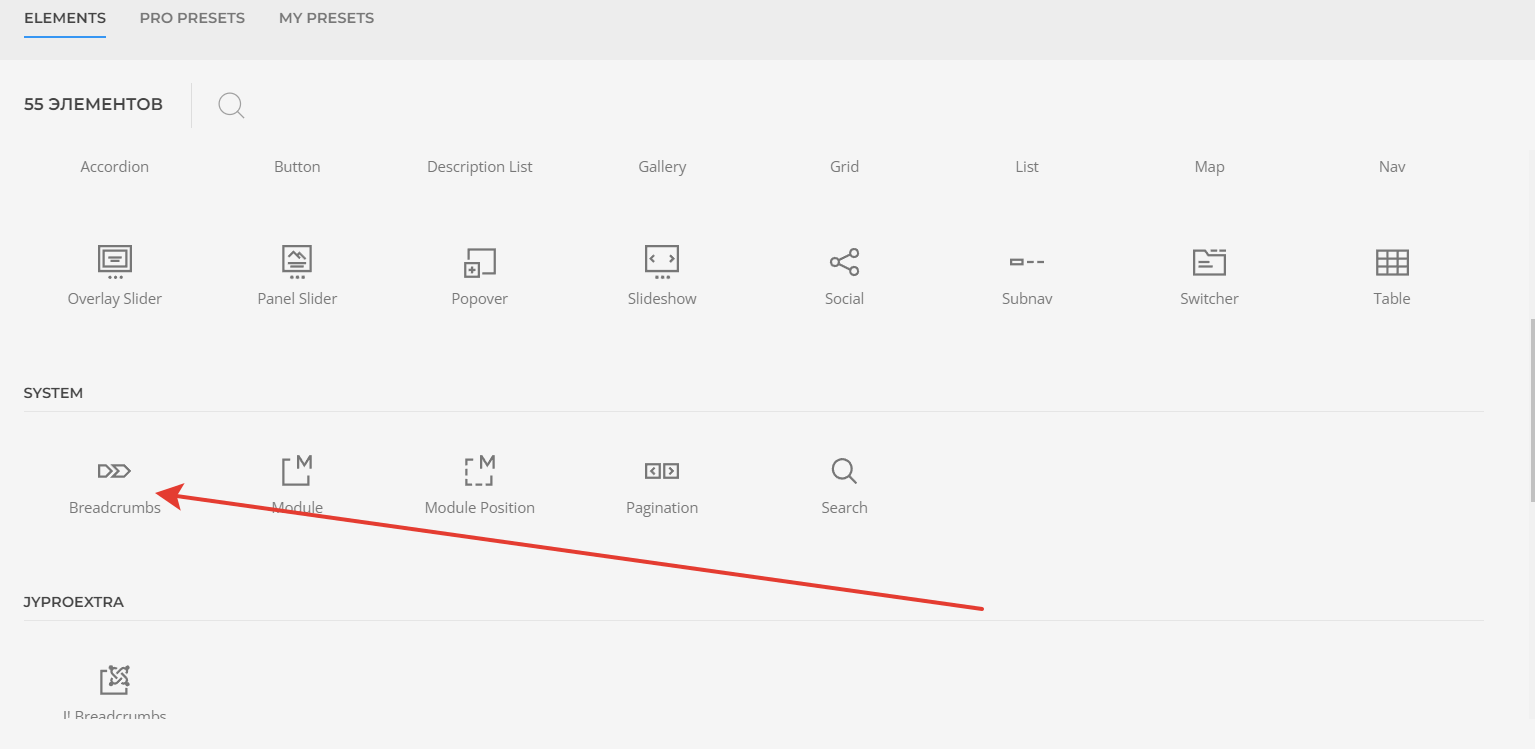Add the Pagination element icon
This screenshot has width=1535, height=749.
pos(662,471)
